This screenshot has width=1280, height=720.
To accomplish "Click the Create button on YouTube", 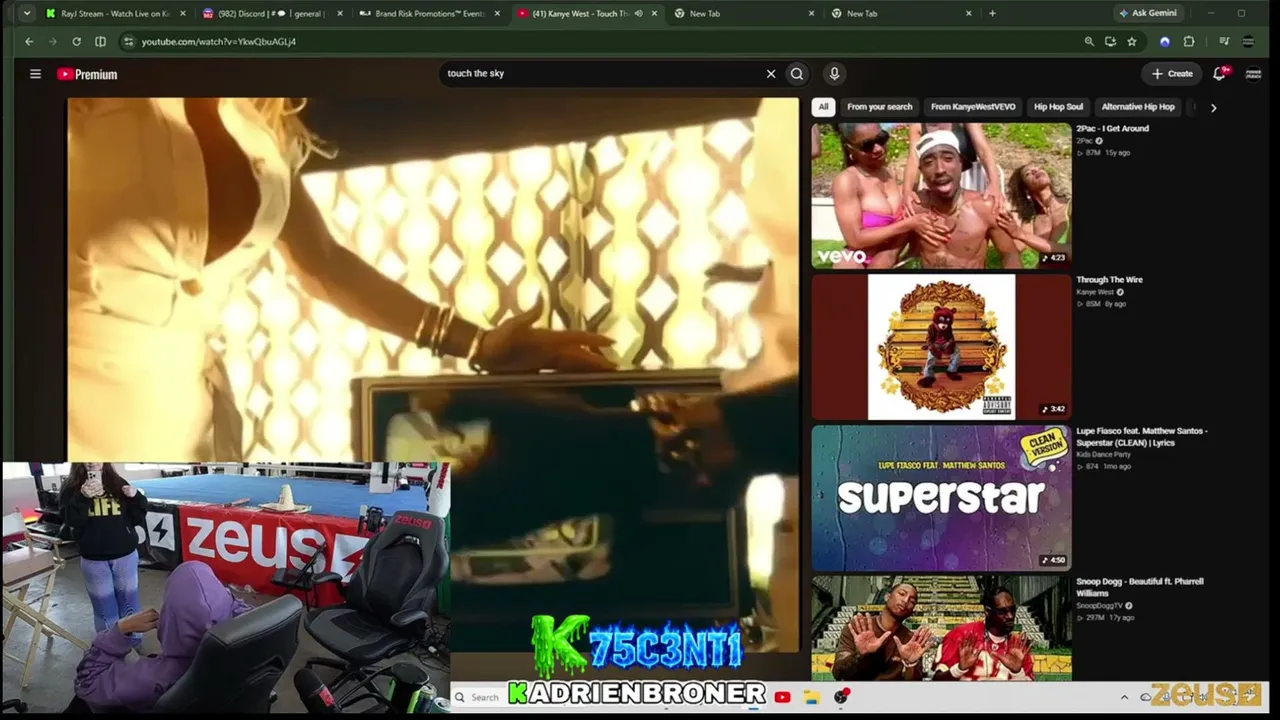I will click(1172, 73).
